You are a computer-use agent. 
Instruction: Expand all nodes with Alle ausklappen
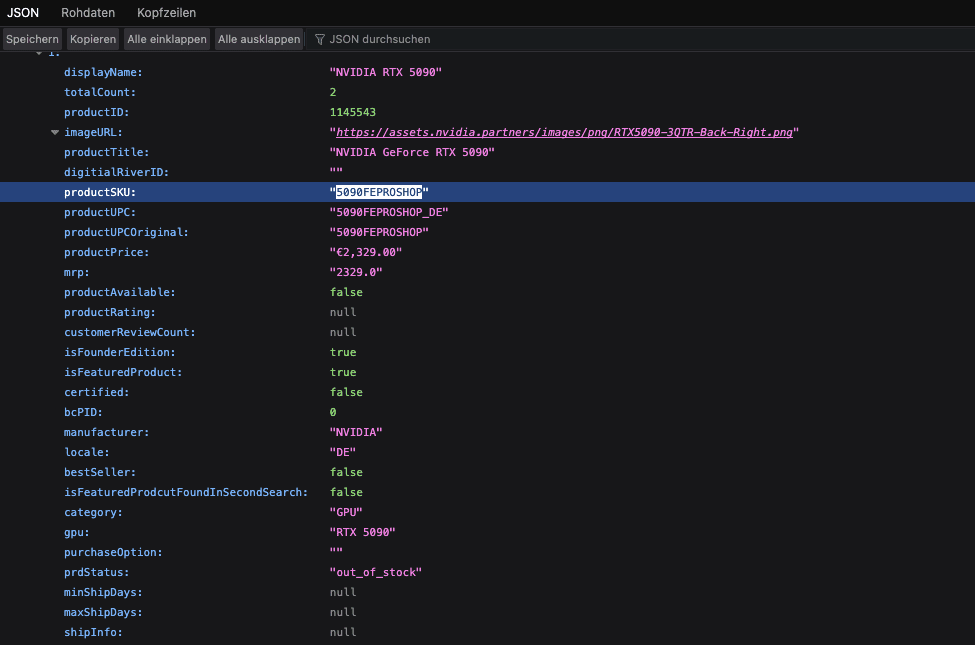pyautogui.click(x=259, y=39)
